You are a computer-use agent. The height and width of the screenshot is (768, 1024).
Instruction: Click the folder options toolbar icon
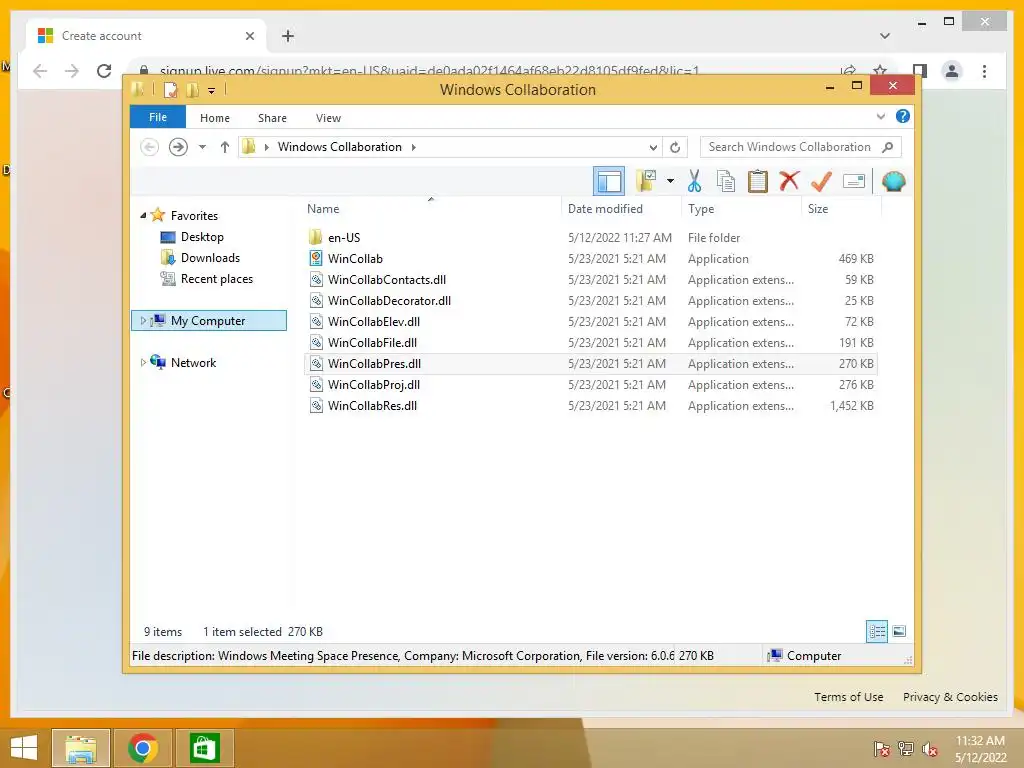(x=646, y=181)
